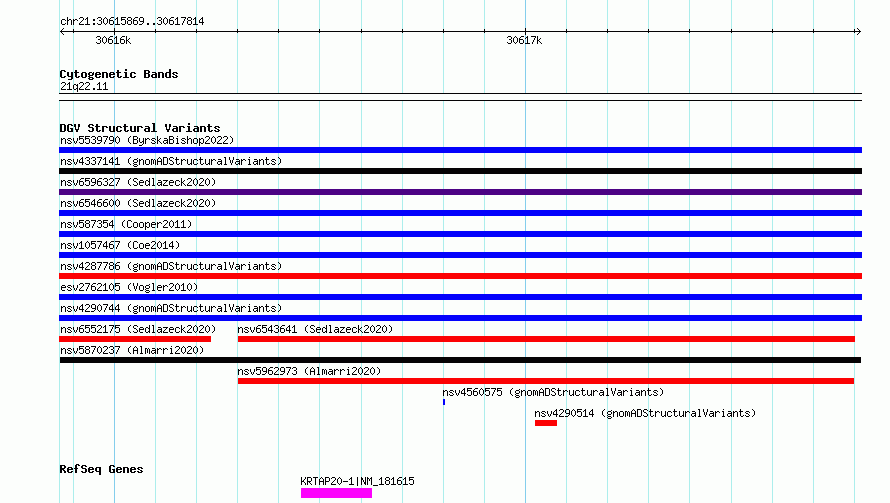The height and width of the screenshot is (503, 890).
Task: Open the nsv4560575 (gnomADStructuralVariants) label
Action: pos(553,392)
